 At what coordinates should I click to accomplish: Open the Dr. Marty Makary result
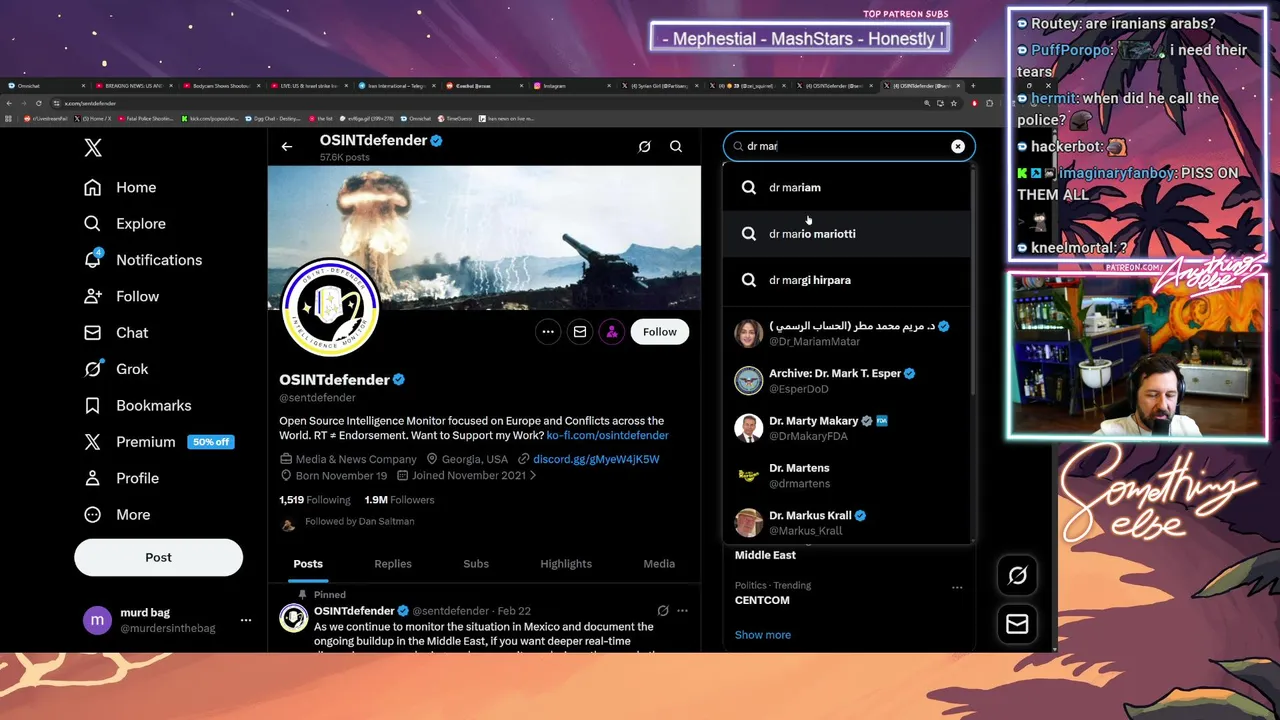(846, 428)
